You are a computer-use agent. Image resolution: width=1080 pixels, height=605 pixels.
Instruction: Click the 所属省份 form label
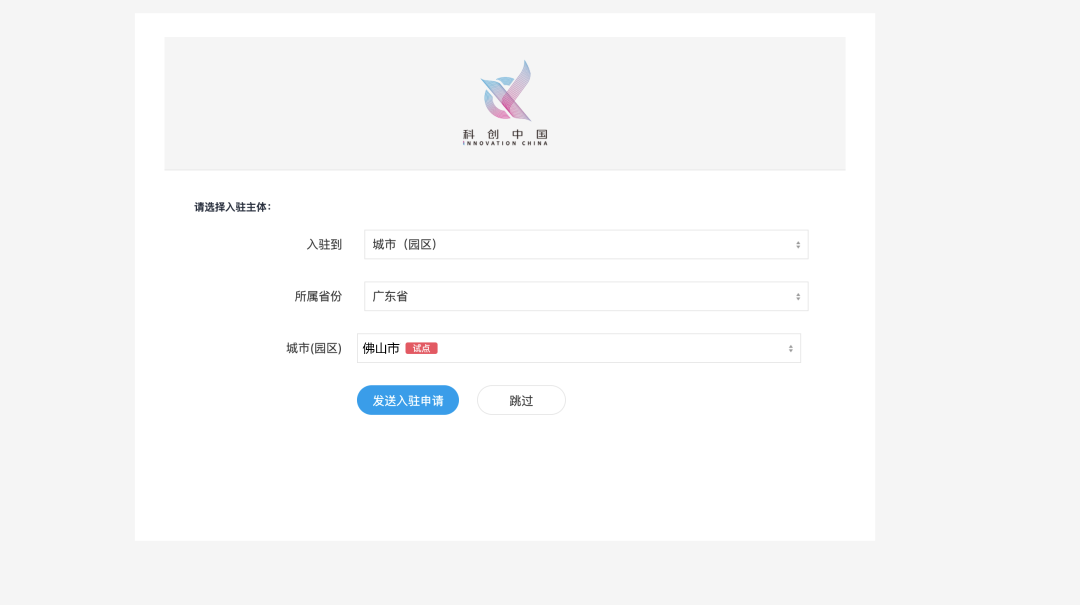tap(317, 296)
